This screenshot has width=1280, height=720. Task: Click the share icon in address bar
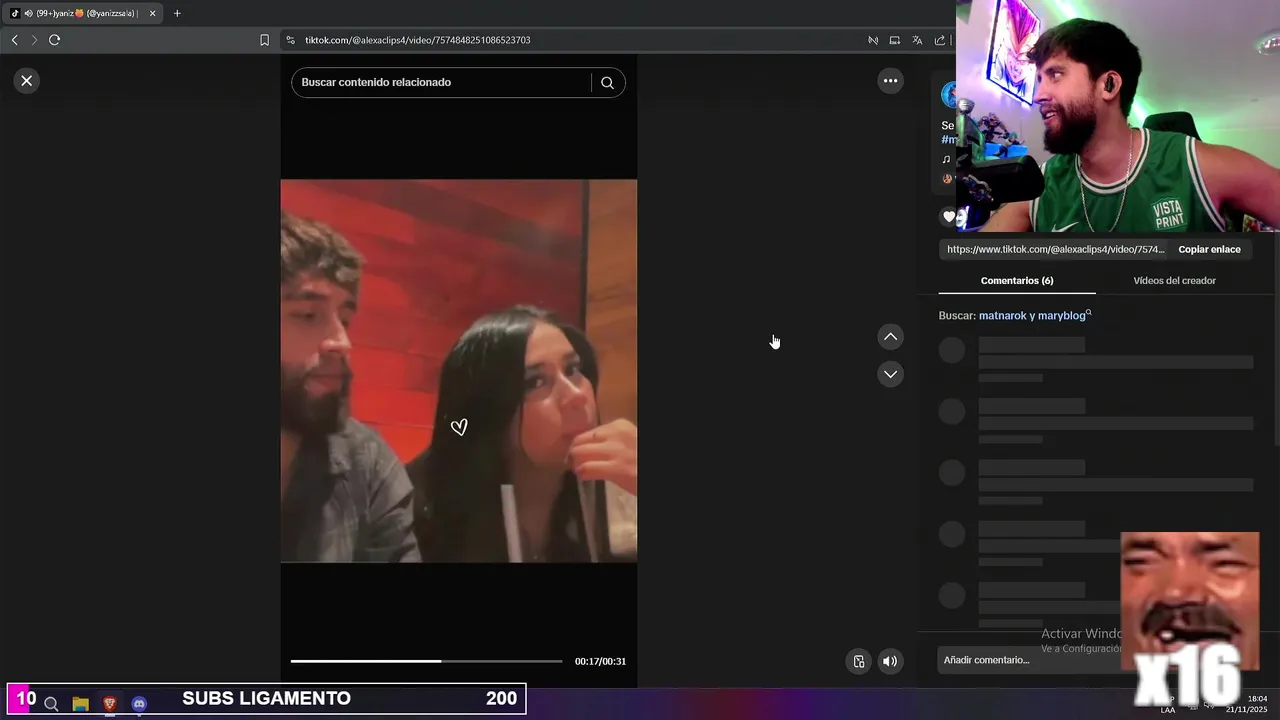[x=939, y=40]
